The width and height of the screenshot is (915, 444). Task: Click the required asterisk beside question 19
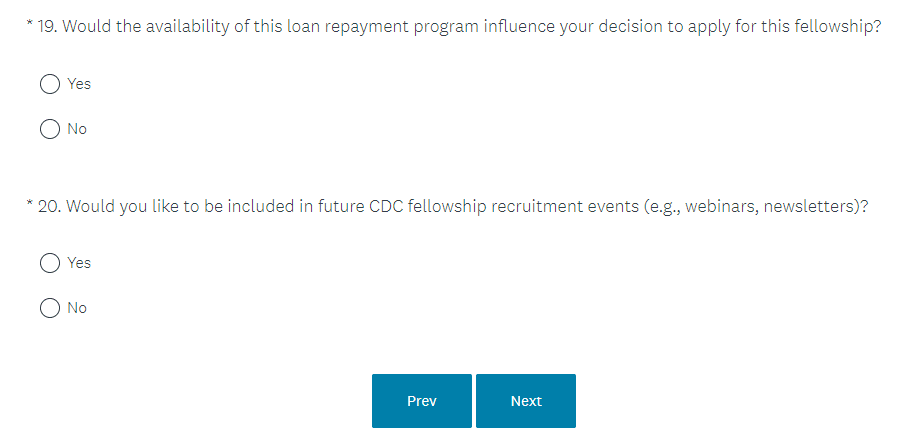tap(31, 24)
